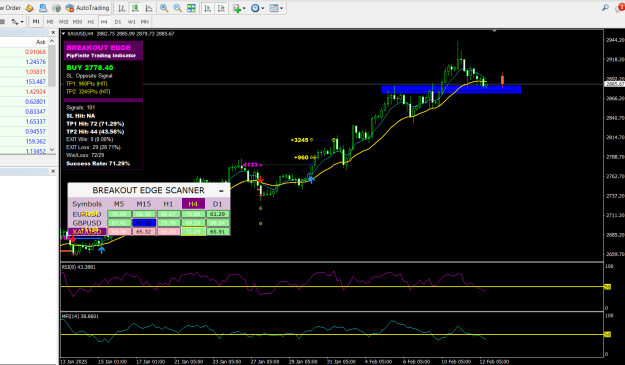Select the H1 timeframe button in toolbar

pos(91,22)
